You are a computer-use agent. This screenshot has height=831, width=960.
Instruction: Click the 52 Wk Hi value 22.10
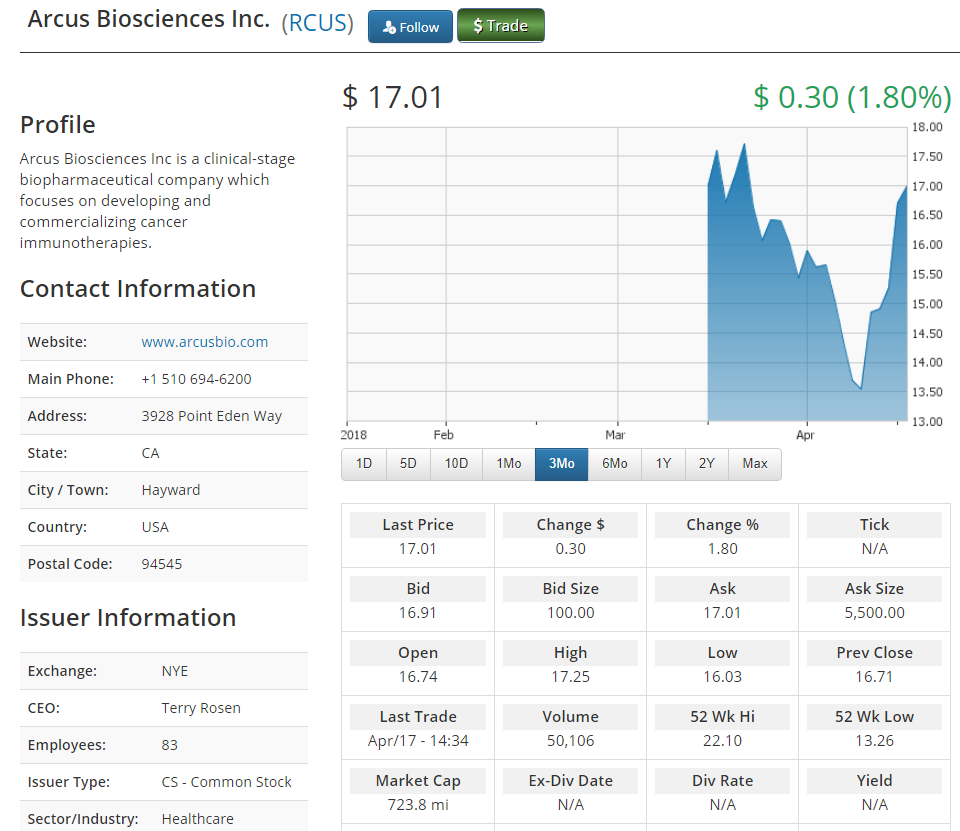pyautogui.click(x=722, y=741)
